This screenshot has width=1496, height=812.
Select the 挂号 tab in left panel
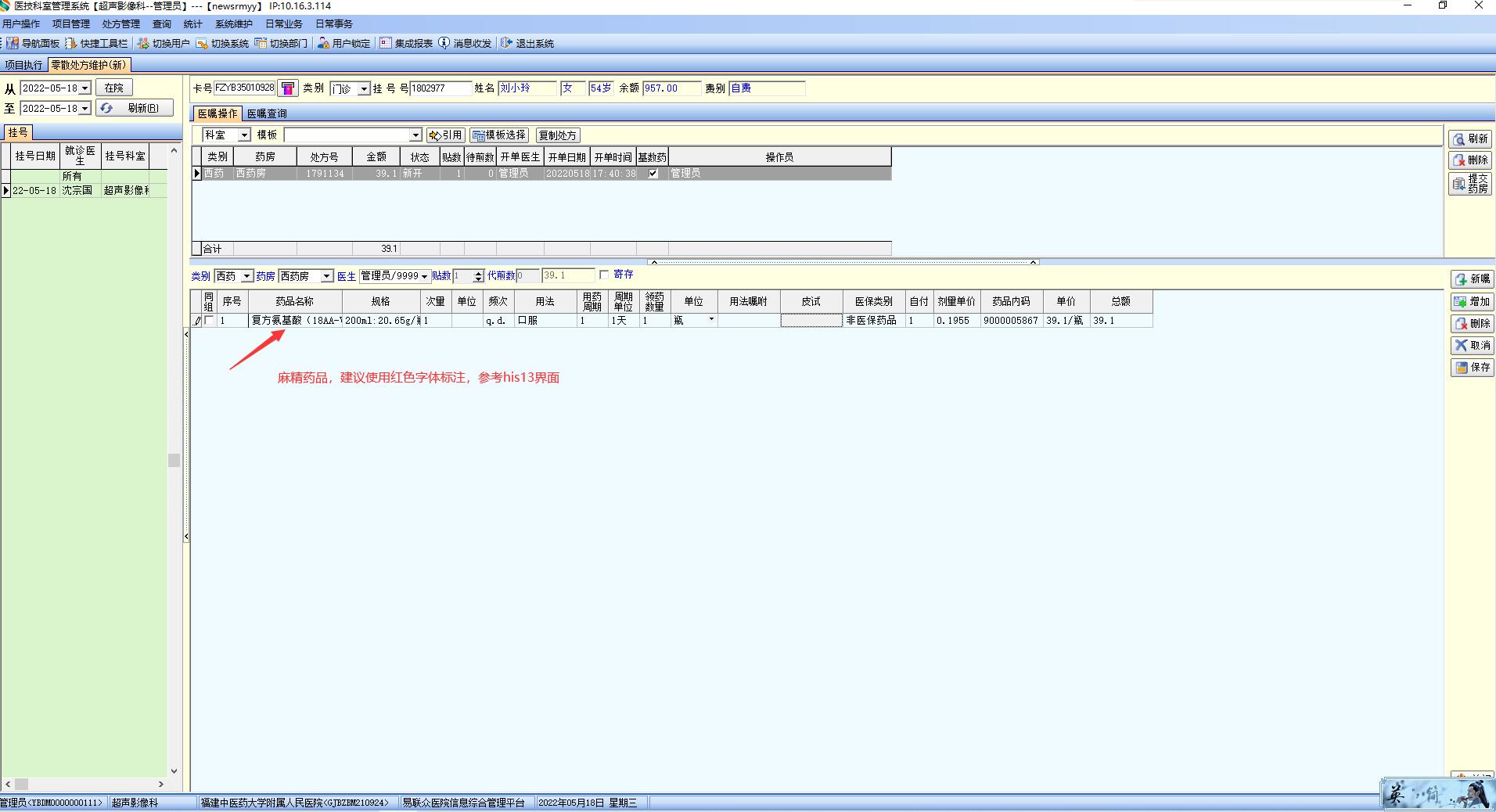tap(18, 132)
